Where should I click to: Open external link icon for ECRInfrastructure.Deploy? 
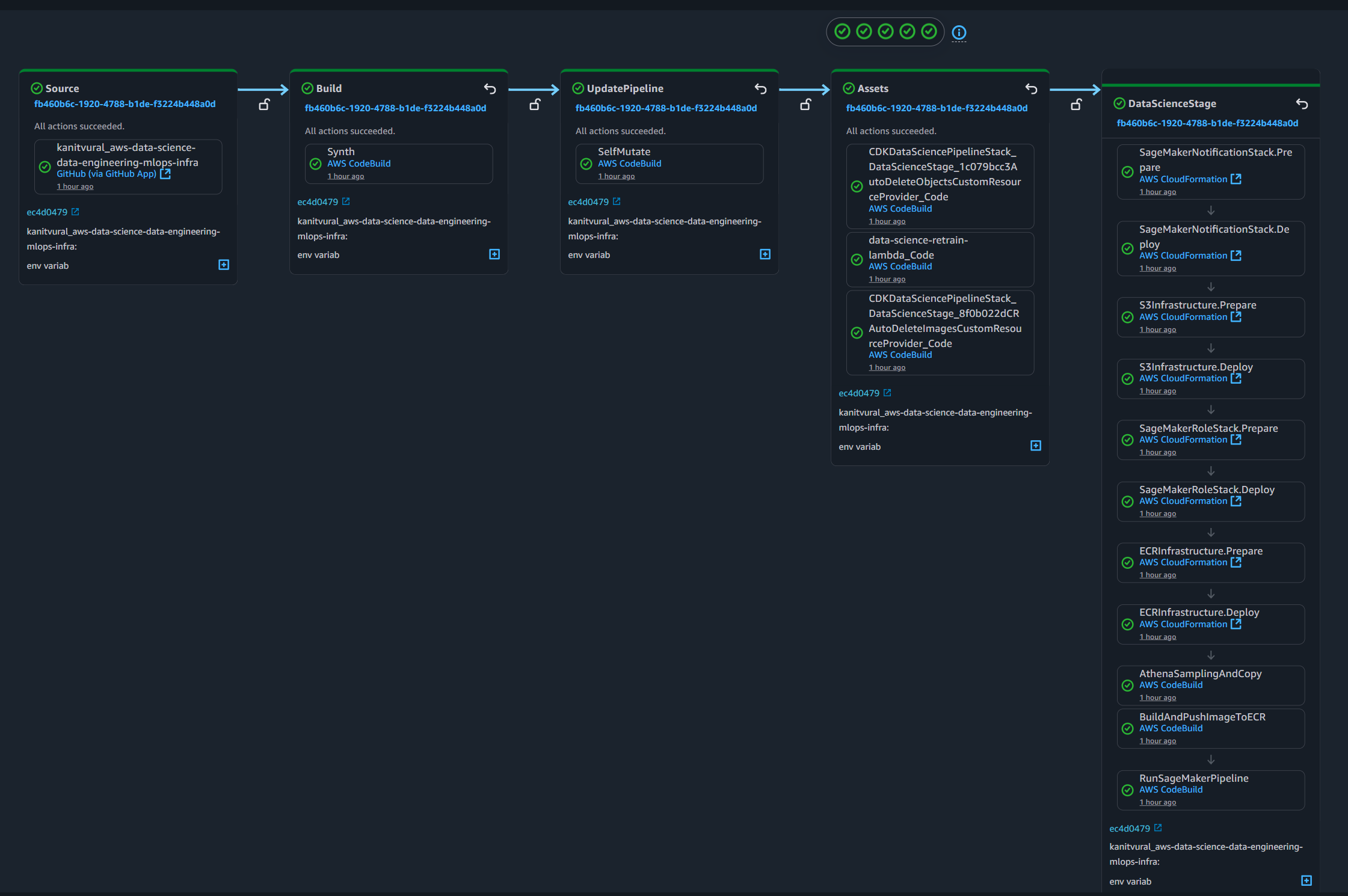(1236, 624)
